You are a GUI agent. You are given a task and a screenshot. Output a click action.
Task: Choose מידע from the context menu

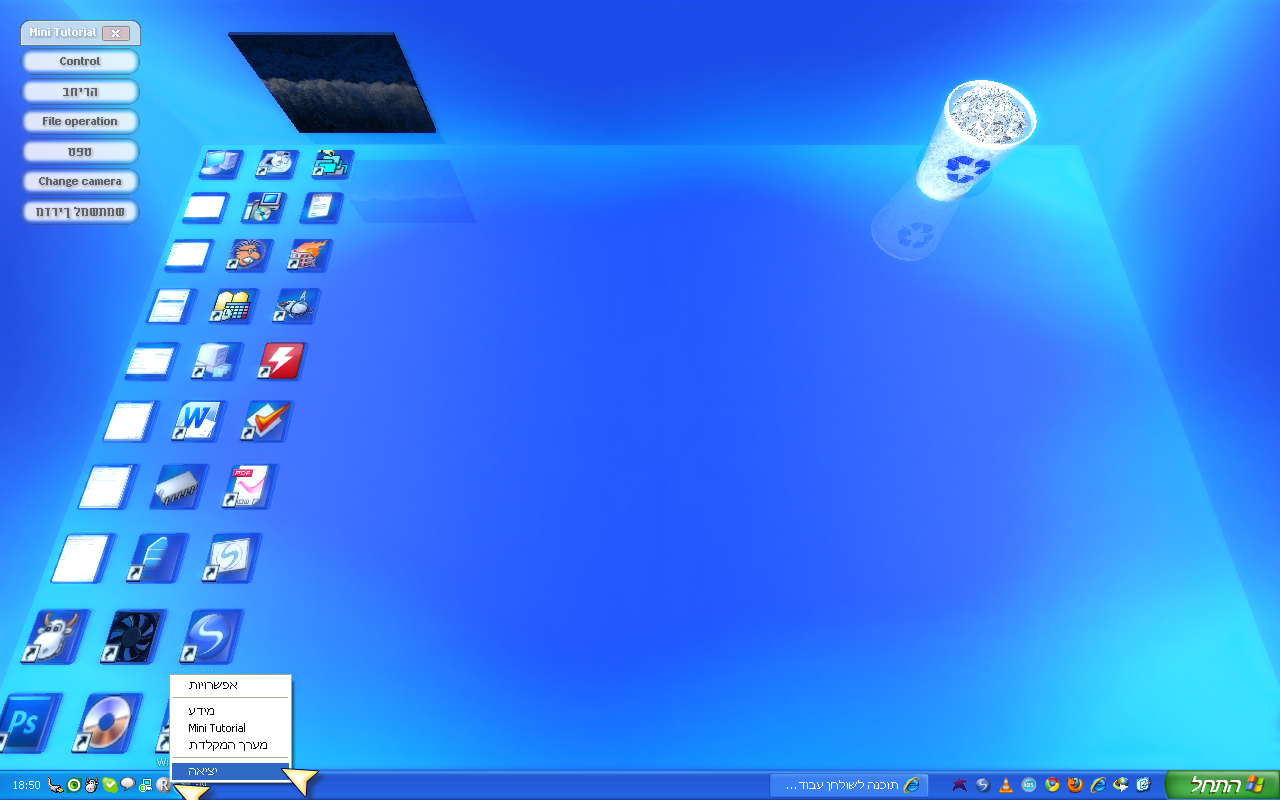(230, 711)
